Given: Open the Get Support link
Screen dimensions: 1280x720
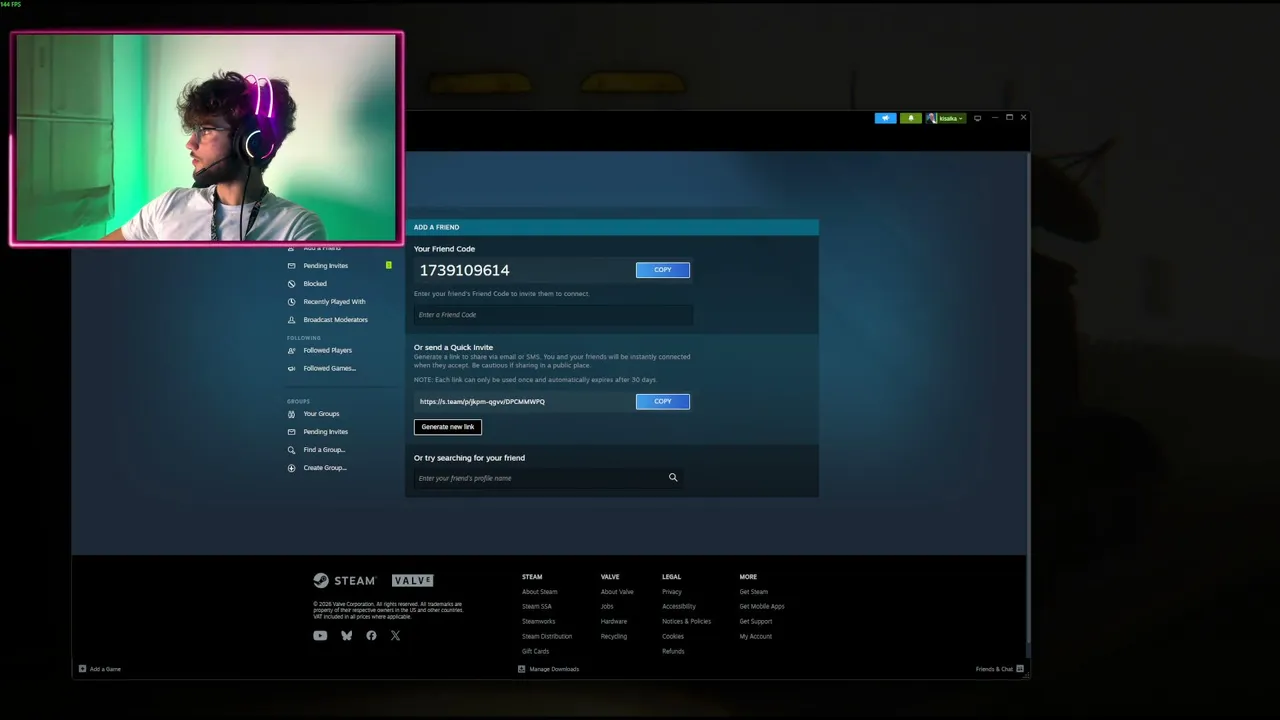Looking at the screenshot, I should (756, 622).
